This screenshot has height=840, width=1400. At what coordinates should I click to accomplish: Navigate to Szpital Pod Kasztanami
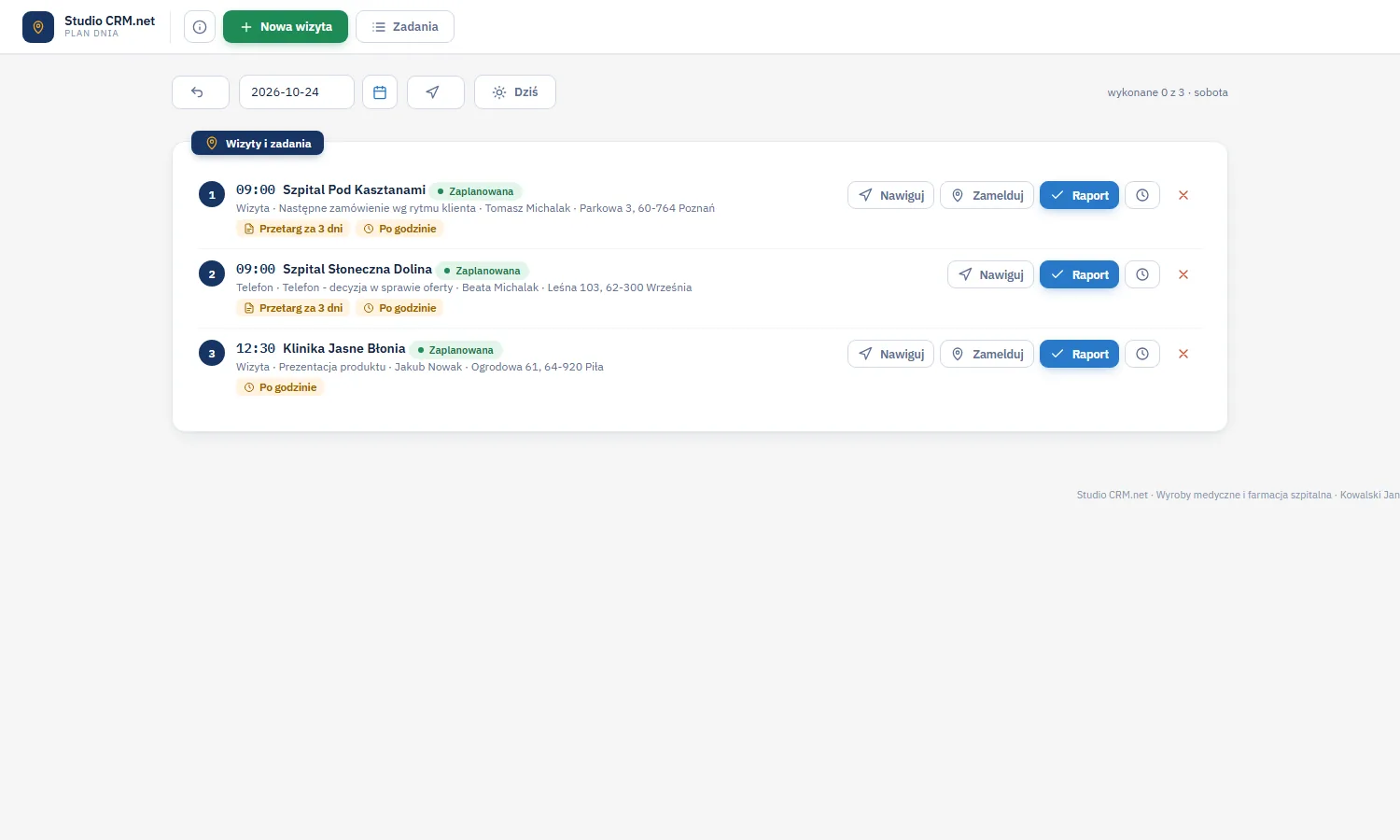point(890,195)
